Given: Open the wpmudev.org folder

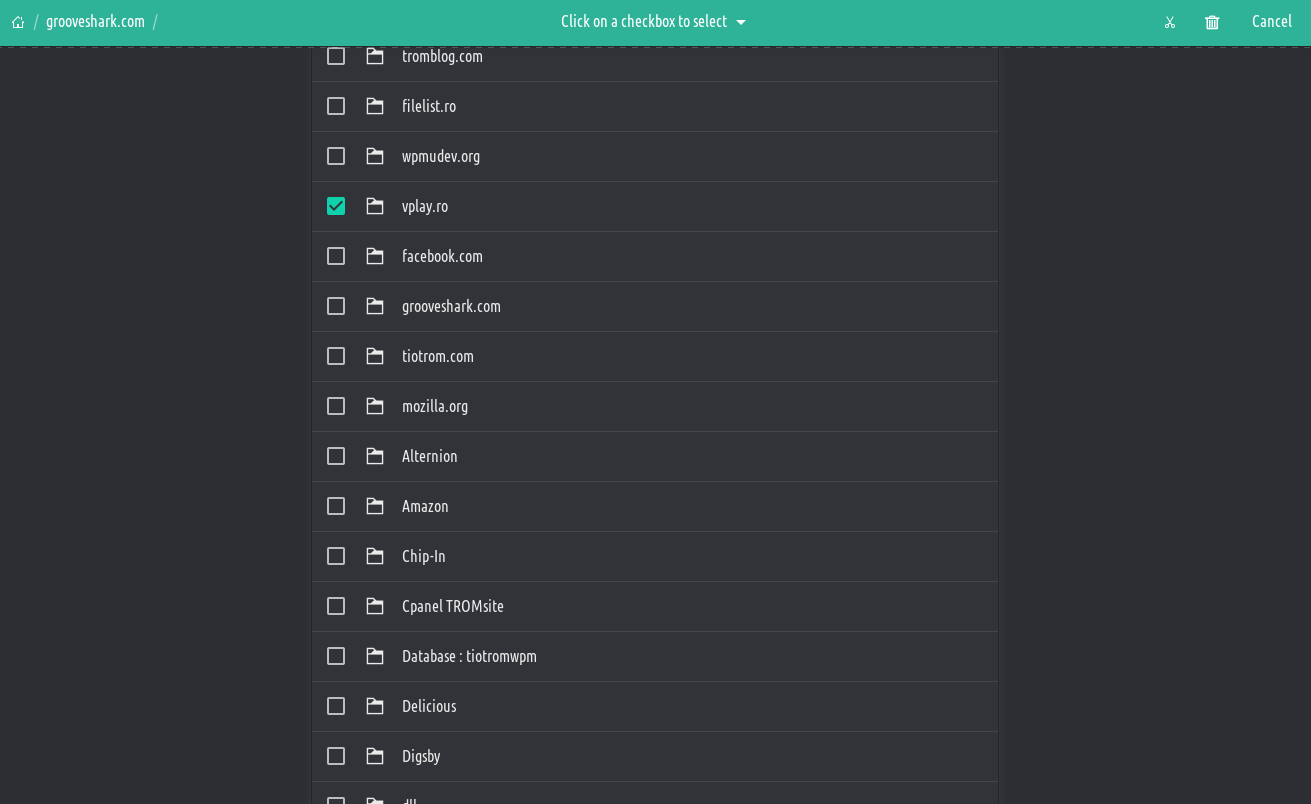Looking at the screenshot, I should point(440,156).
